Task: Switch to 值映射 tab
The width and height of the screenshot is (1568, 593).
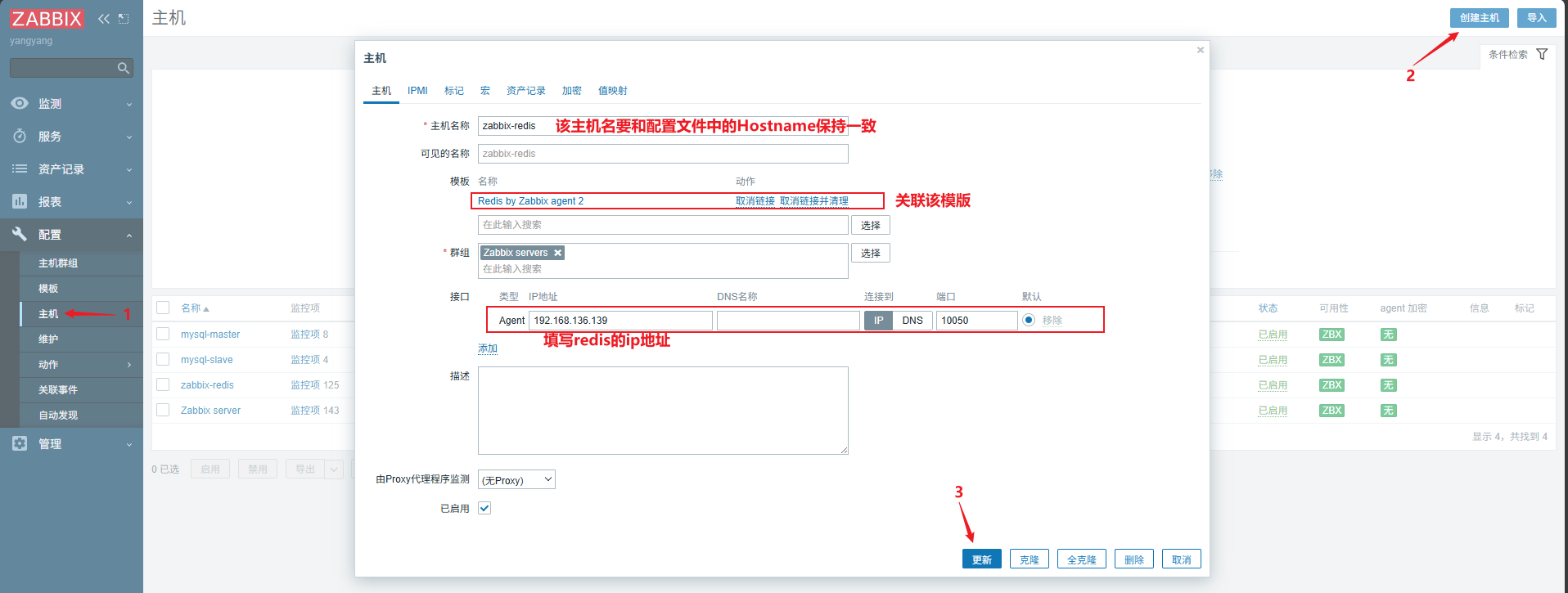Action: pyautogui.click(x=613, y=91)
